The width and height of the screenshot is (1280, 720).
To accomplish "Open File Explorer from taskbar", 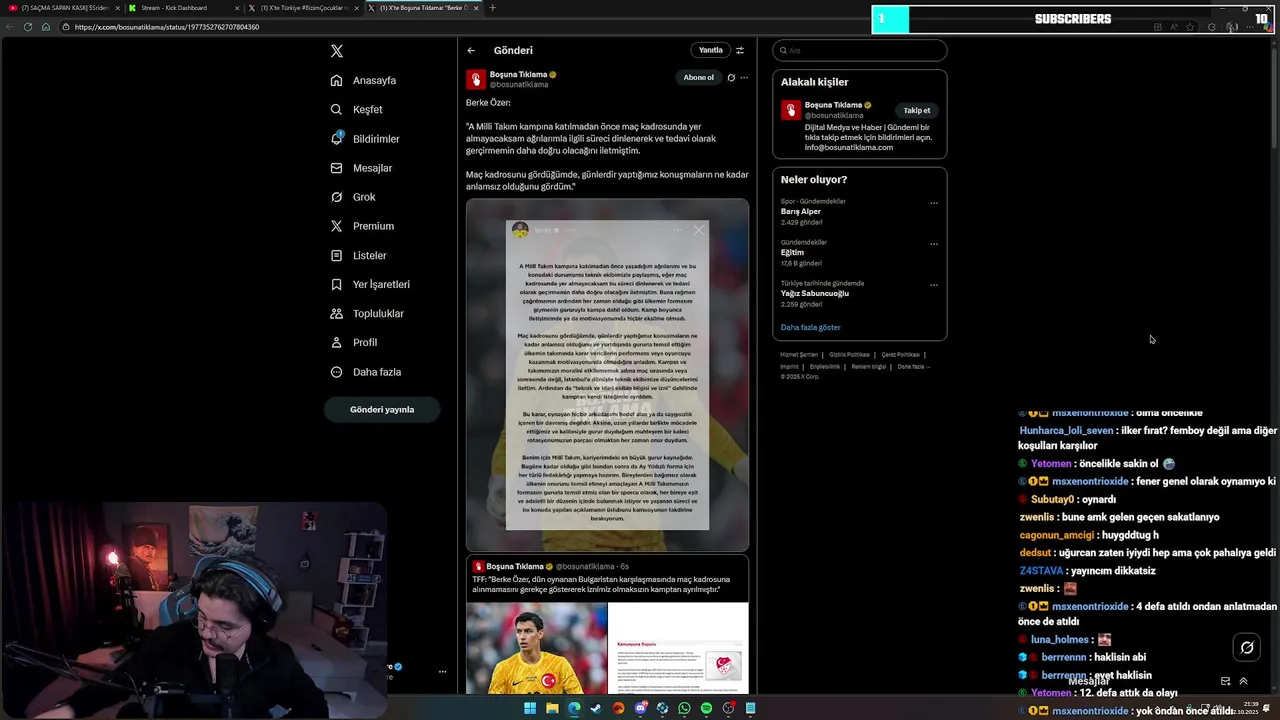I will 552,709.
